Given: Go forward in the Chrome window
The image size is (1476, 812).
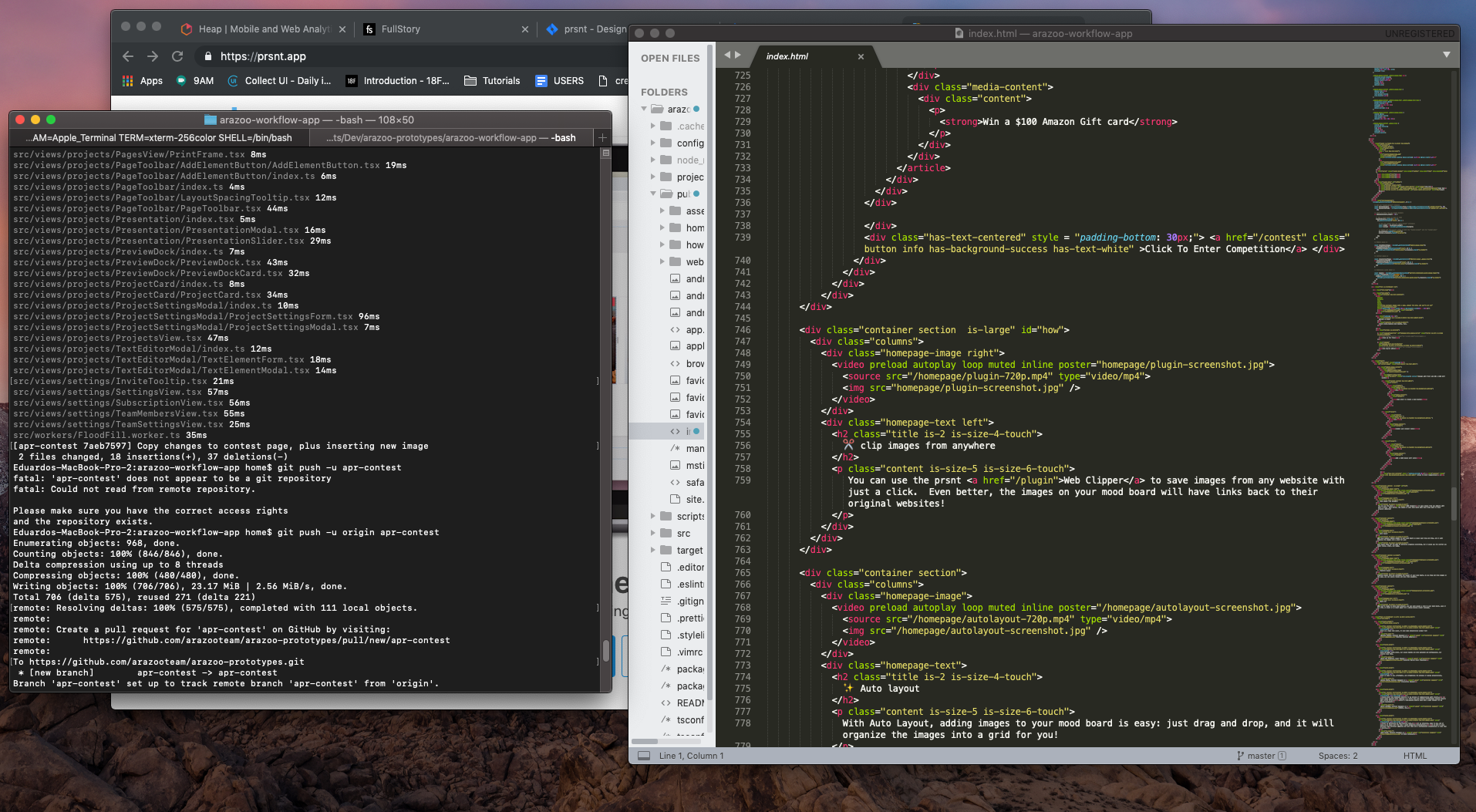Looking at the screenshot, I should coord(153,56).
